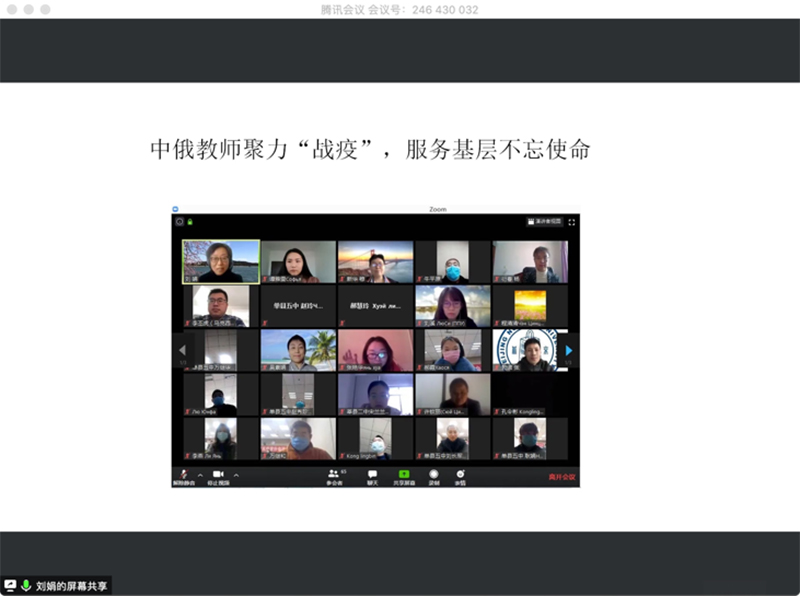Click the green encryption lock icon
The height and width of the screenshot is (596, 800).
pos(189,221)
